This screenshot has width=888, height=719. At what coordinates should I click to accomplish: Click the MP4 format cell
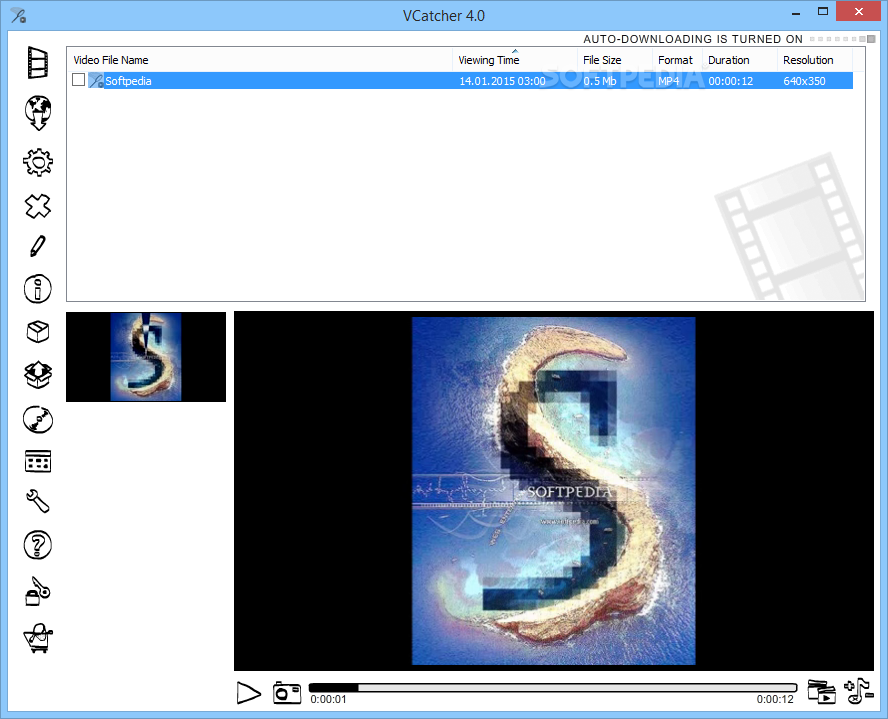coord(668,81)
